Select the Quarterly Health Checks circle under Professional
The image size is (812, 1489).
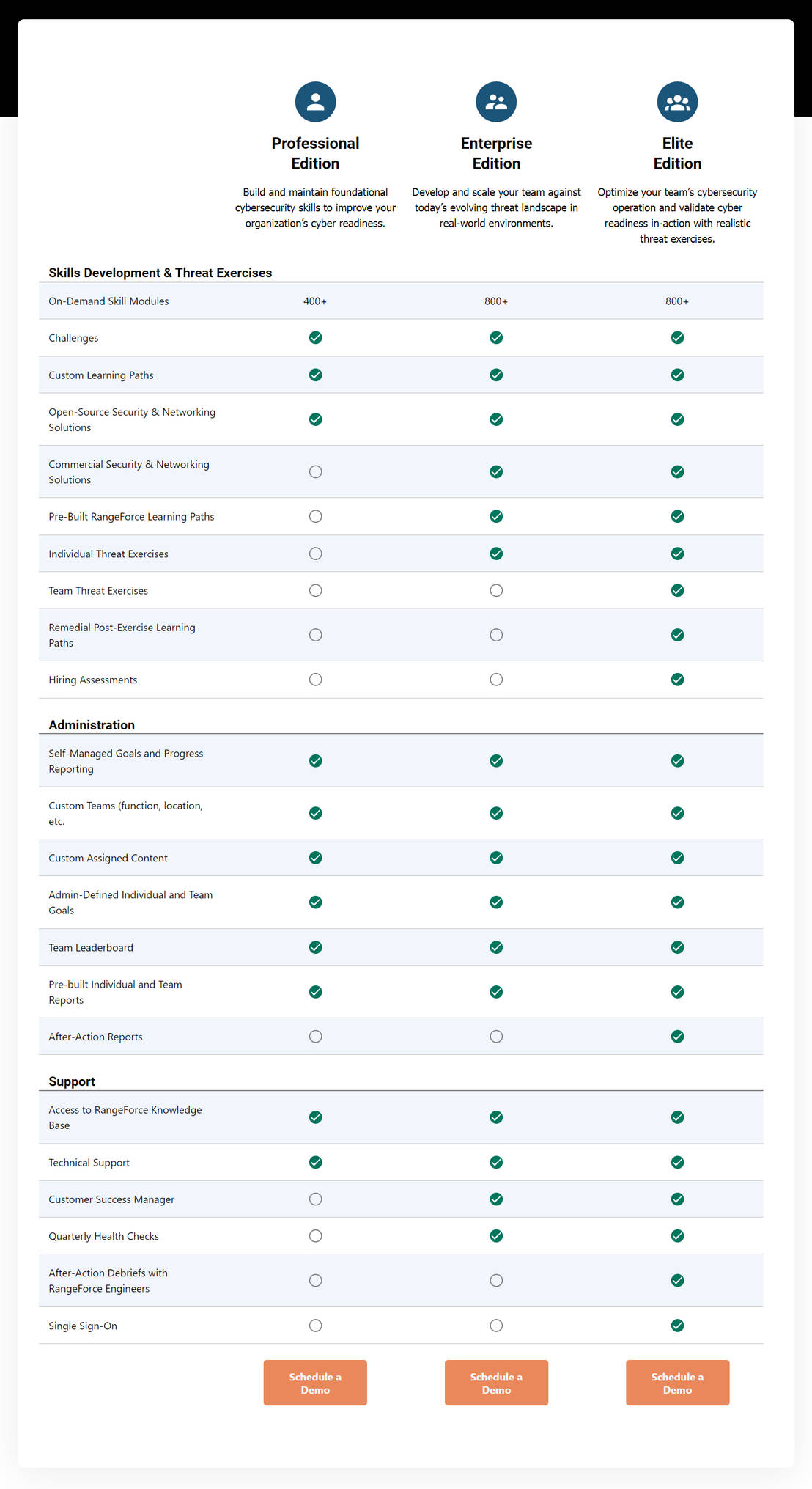tap(315, 1235)
